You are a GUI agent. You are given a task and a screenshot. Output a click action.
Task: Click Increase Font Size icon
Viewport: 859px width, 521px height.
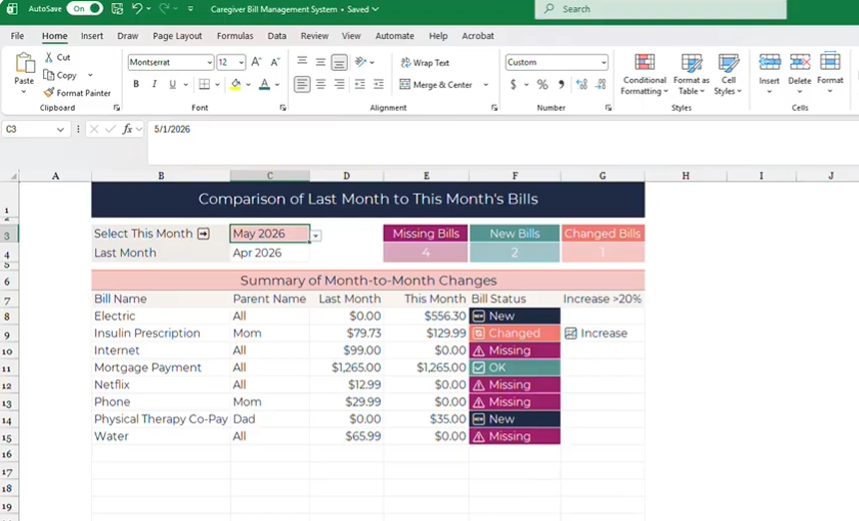click(x=256, y=62)
